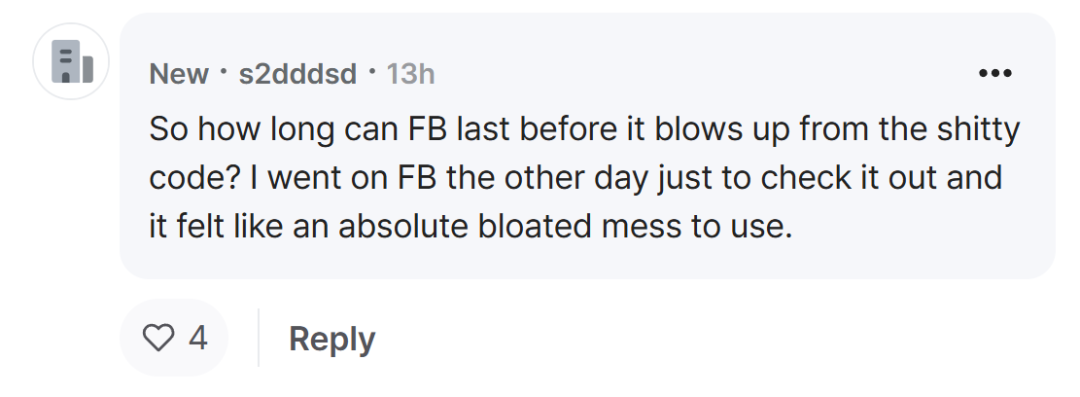Viewport: 1080px width, 397px height.
Task: Select the line starting 'code? I went'
Action: click(575, 179)
